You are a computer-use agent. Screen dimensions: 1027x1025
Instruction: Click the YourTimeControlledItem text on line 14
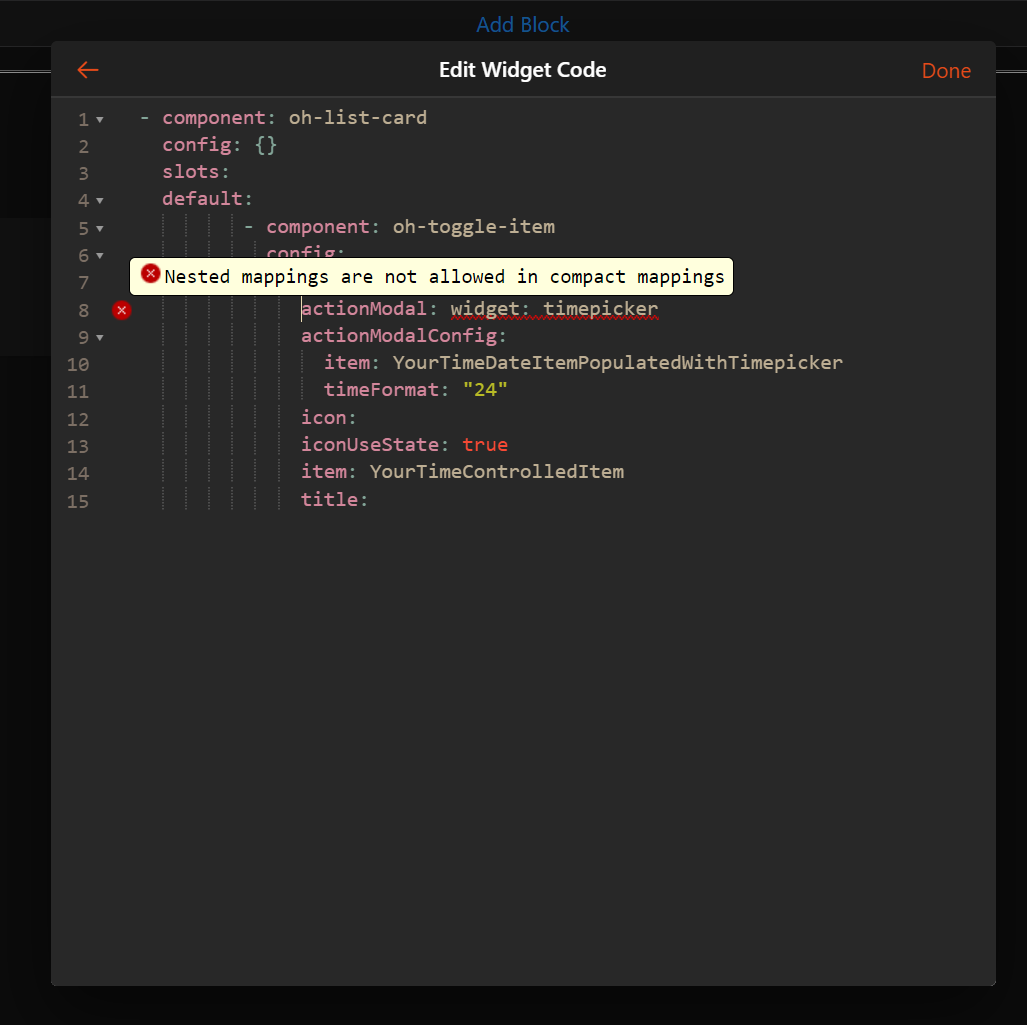496,471
